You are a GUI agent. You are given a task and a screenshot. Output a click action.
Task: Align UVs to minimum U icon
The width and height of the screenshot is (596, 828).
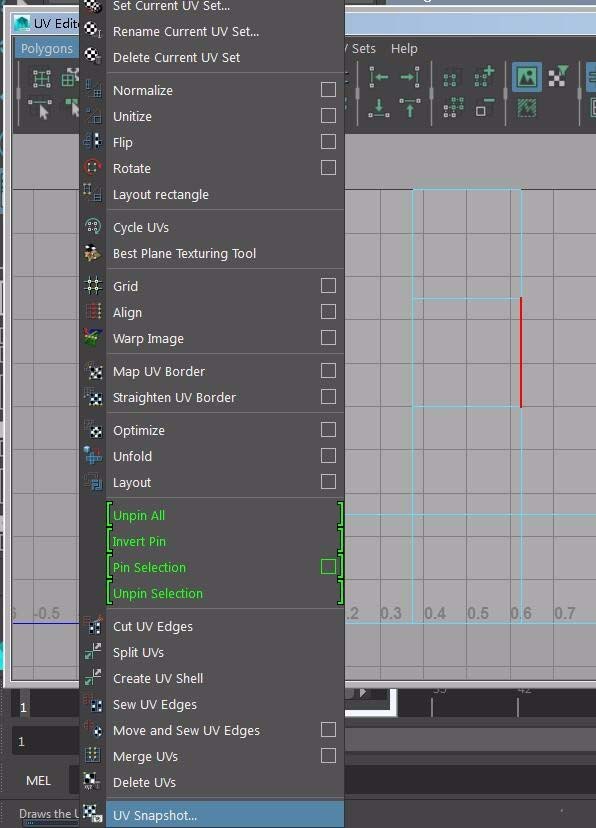[x=379, y=77]
